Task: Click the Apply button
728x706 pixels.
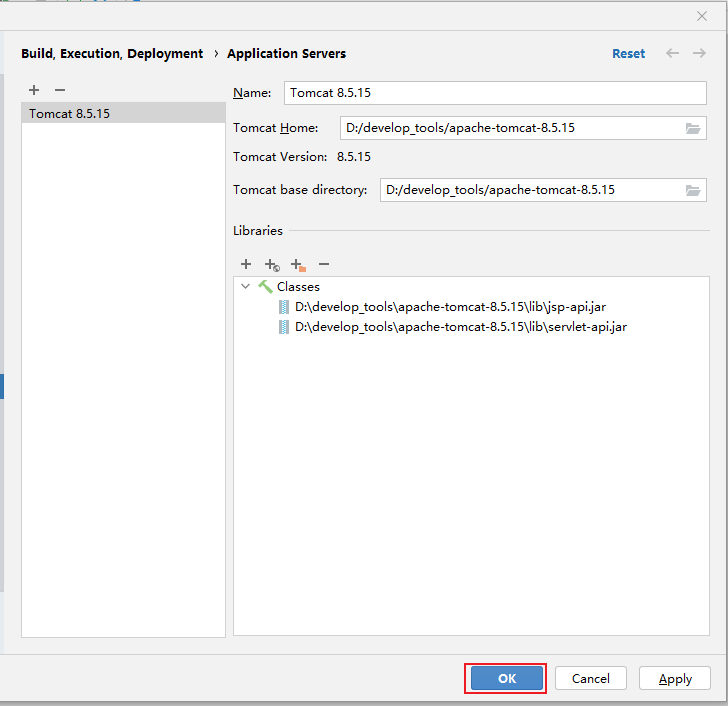Action: click(x=675, y=679)
